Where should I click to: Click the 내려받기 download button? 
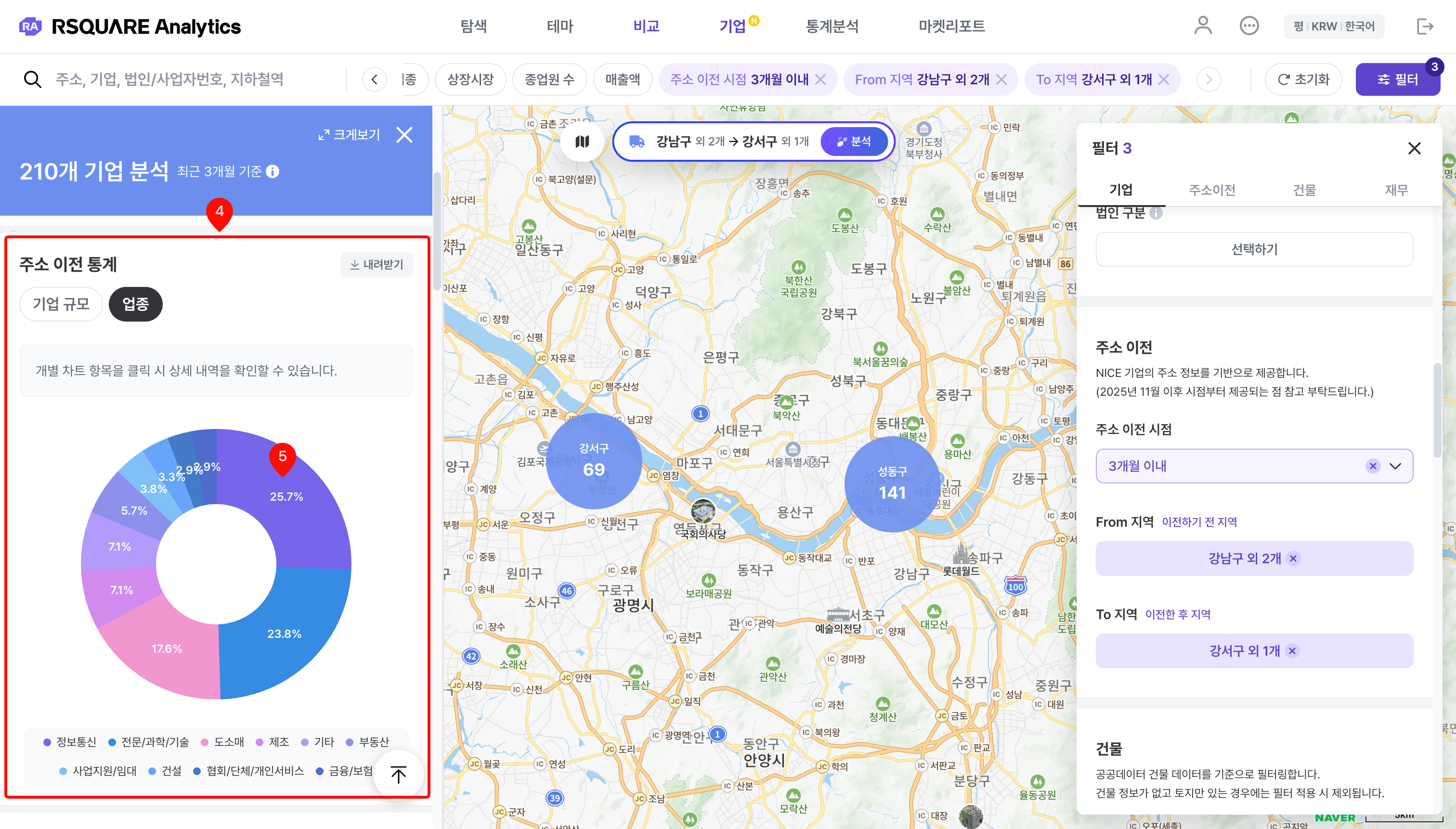(377, 265)
